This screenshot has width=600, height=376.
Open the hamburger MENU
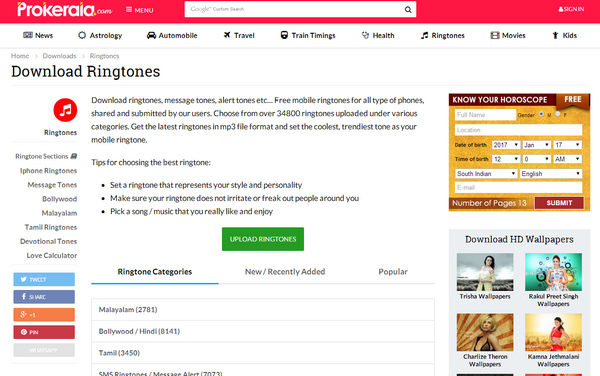(x=140, y=10)
